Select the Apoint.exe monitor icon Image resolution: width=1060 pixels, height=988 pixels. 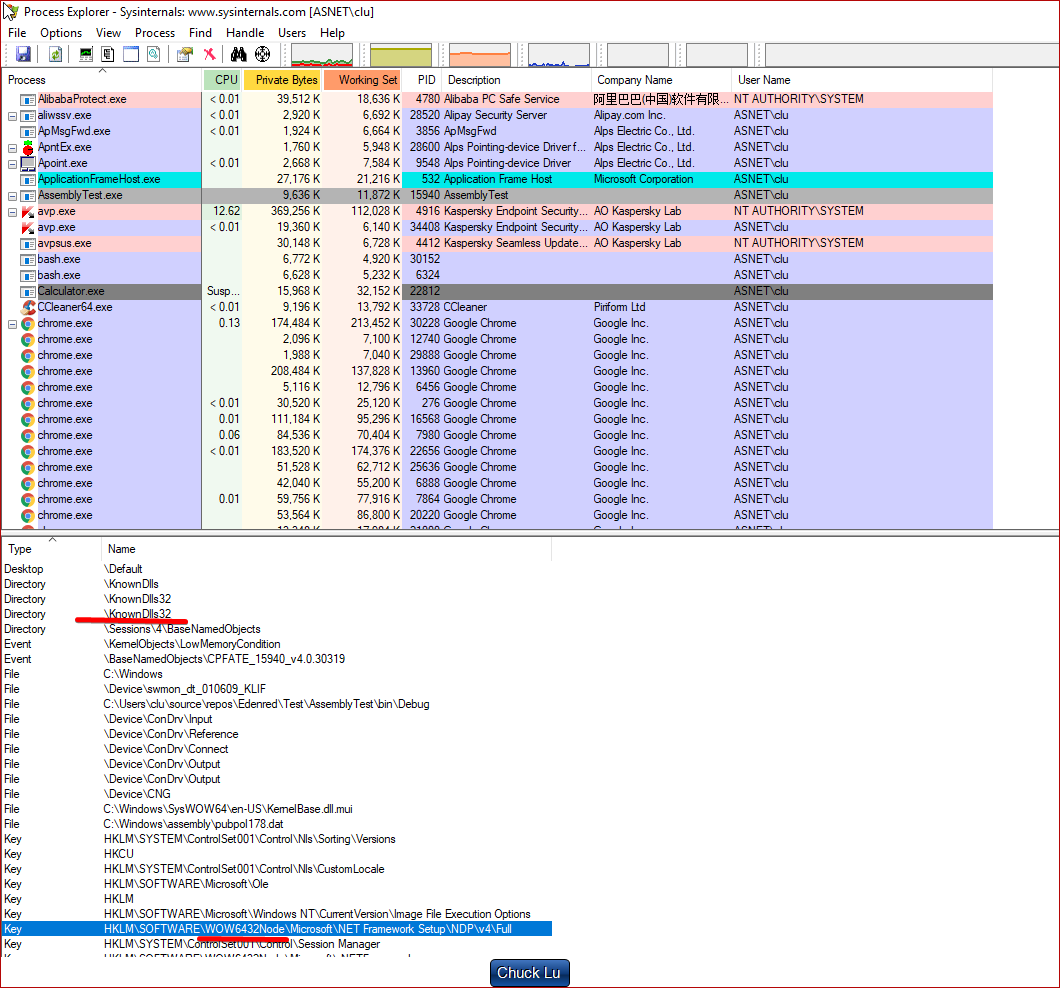(28, 163)
